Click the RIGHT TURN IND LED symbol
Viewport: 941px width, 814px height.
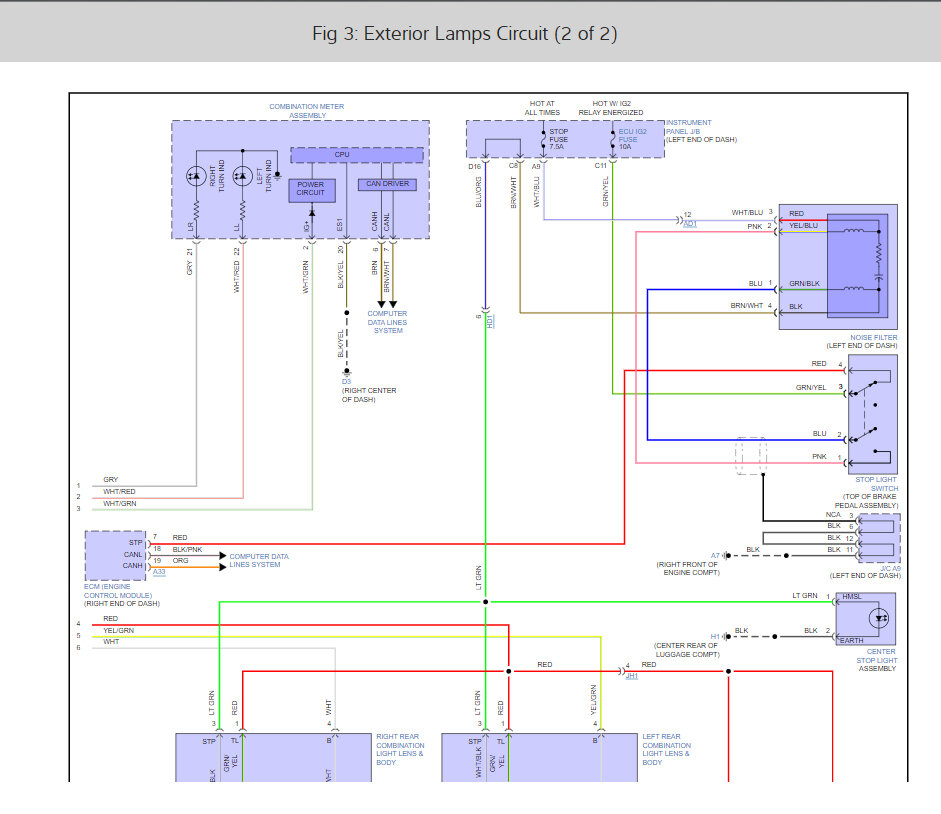tap(196, 176)
